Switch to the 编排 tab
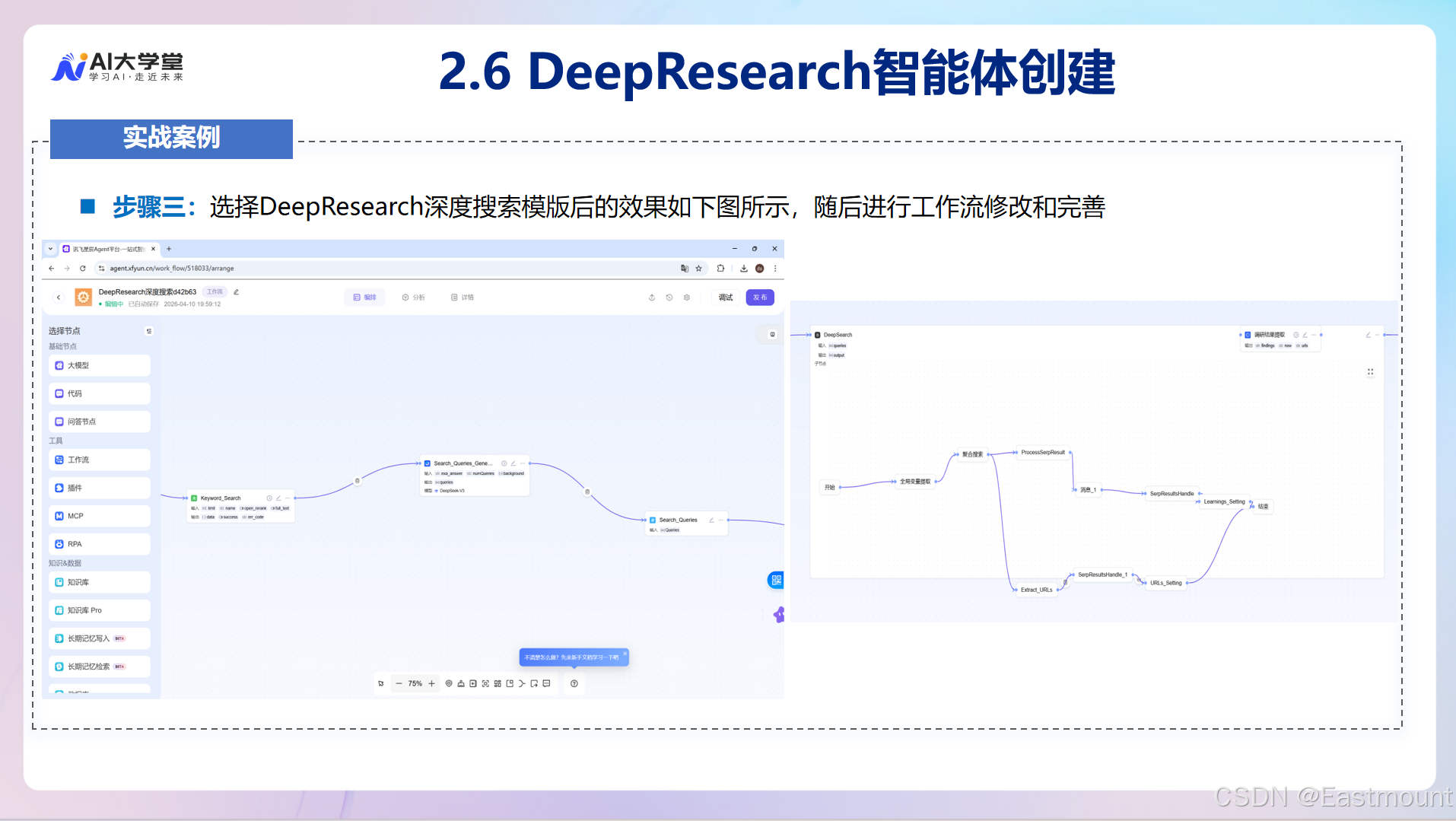1456x821 pixels. (x=365, y=298)
